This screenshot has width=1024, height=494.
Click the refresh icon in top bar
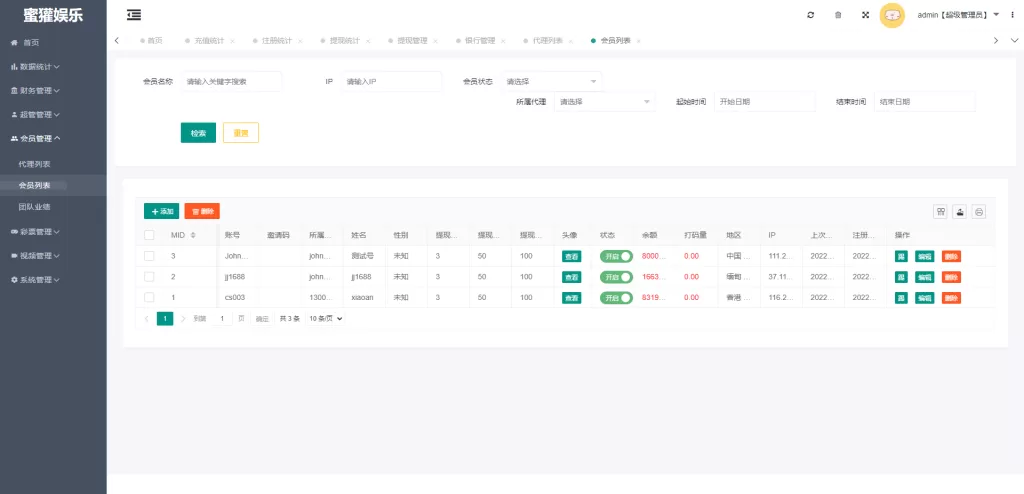(x=810, y=15)
